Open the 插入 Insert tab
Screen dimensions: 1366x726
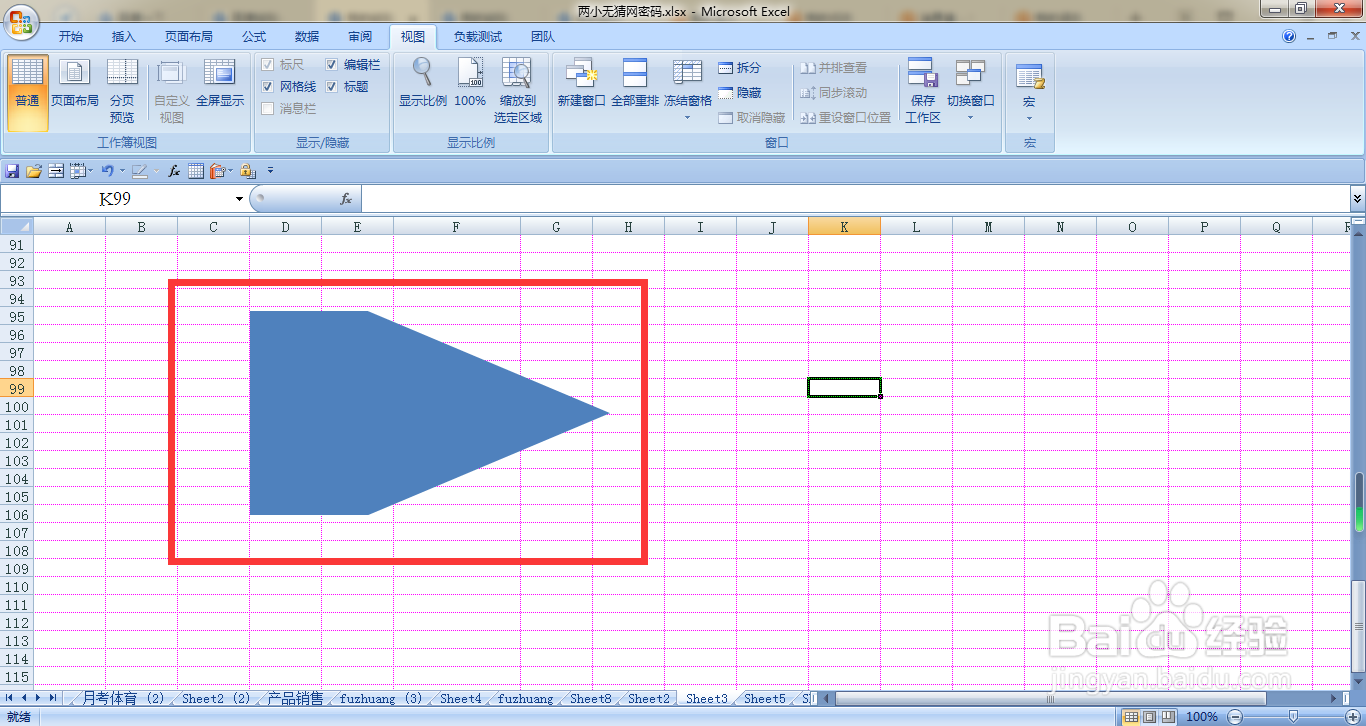pos(124,37)
